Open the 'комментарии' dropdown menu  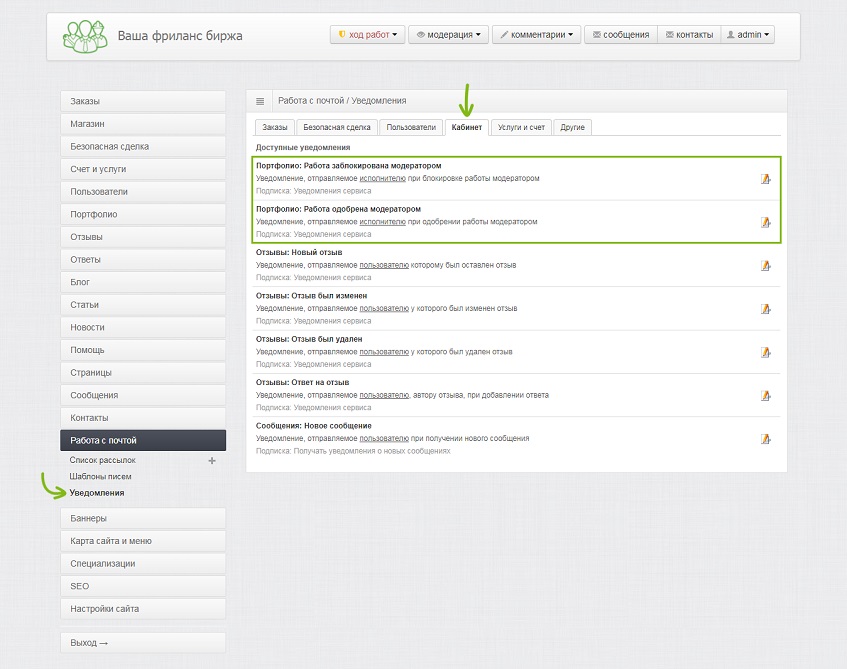pos(536,35)
